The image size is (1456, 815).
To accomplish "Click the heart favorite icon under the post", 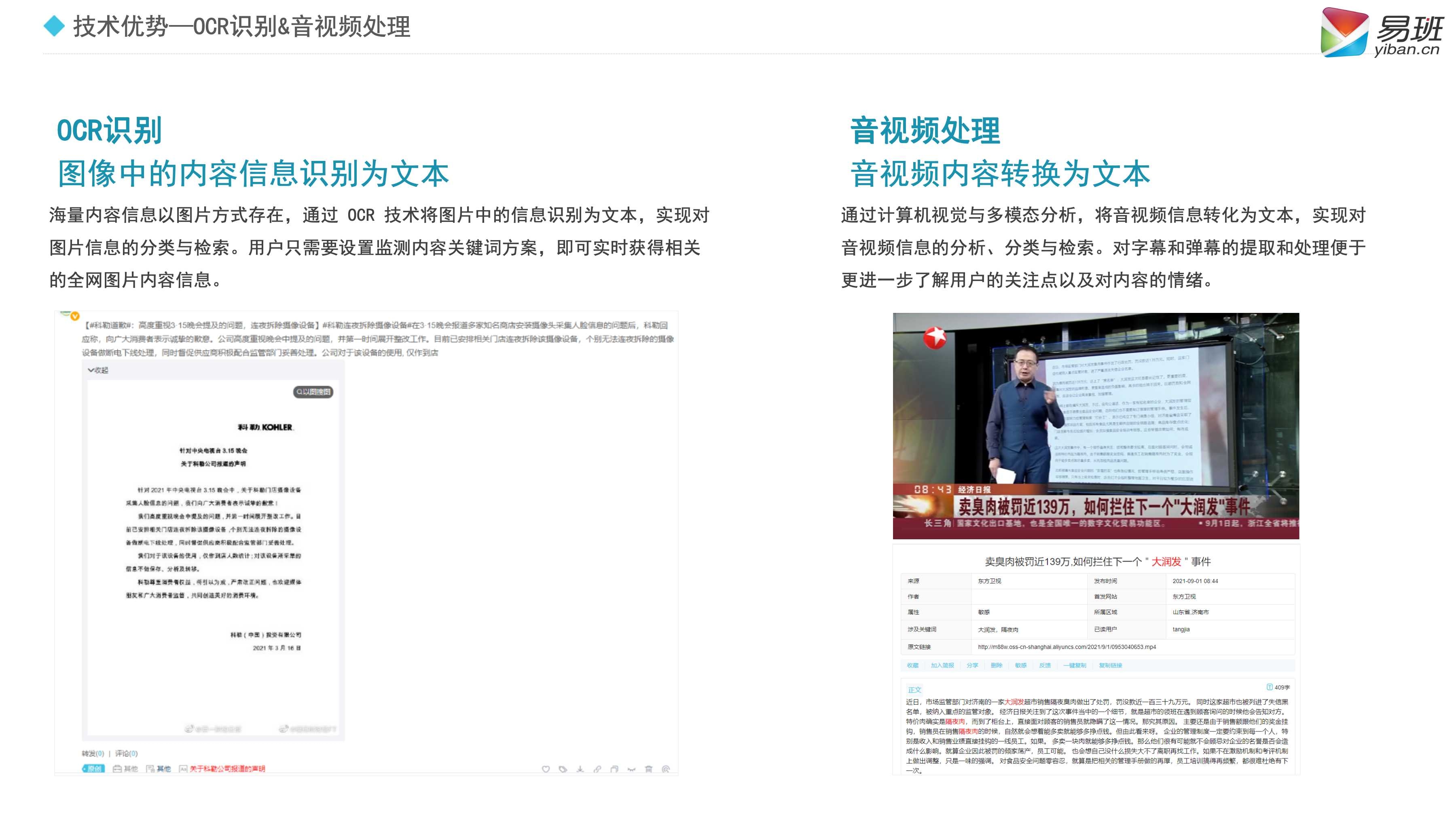I will coord(546,769).
